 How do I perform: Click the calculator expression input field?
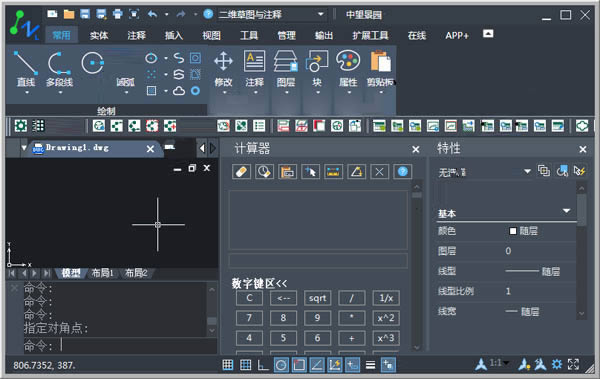[318, 261]
